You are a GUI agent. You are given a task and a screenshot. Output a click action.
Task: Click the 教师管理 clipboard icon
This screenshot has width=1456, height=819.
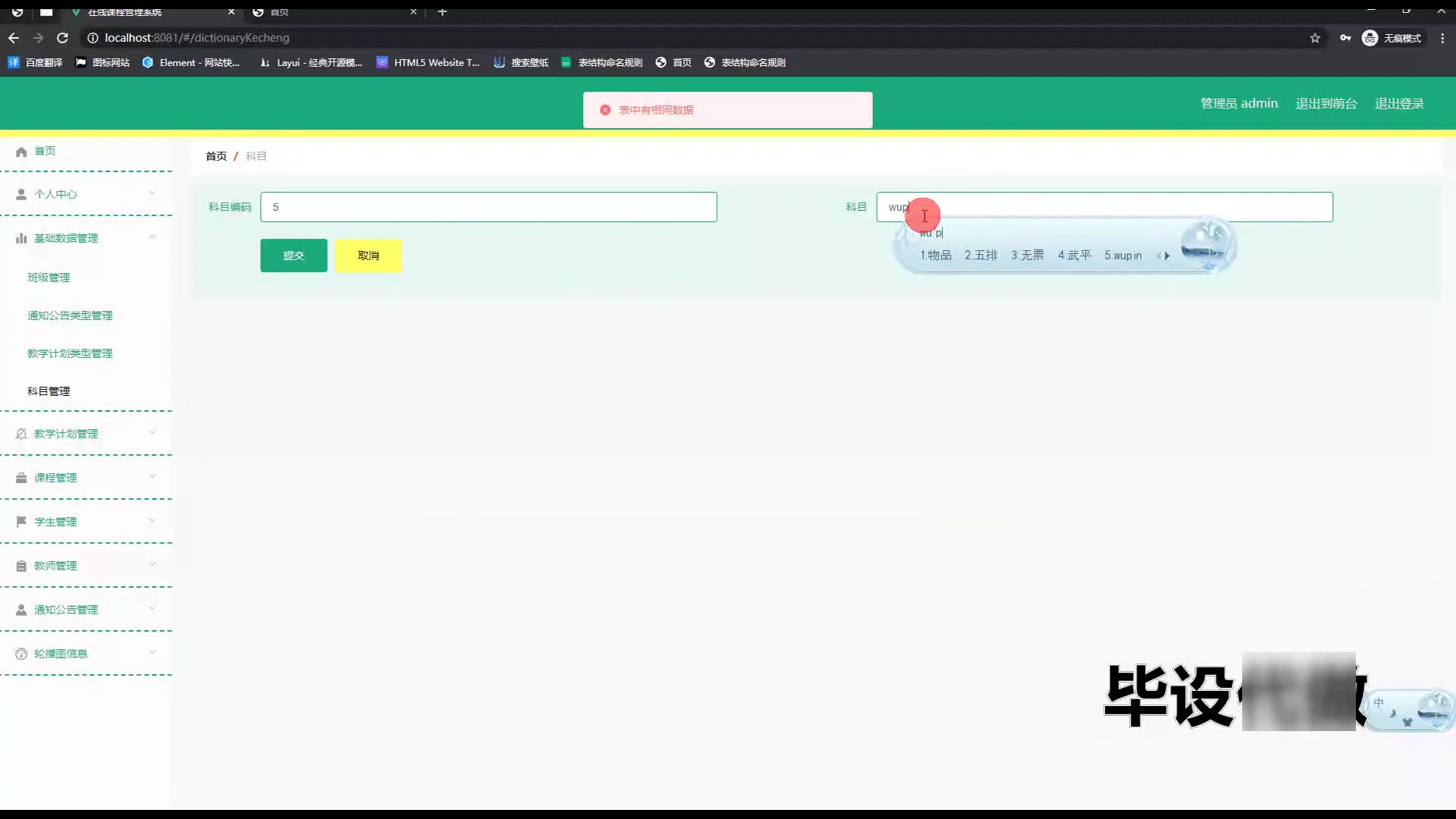pyautogui.click(x=21, y=566)
